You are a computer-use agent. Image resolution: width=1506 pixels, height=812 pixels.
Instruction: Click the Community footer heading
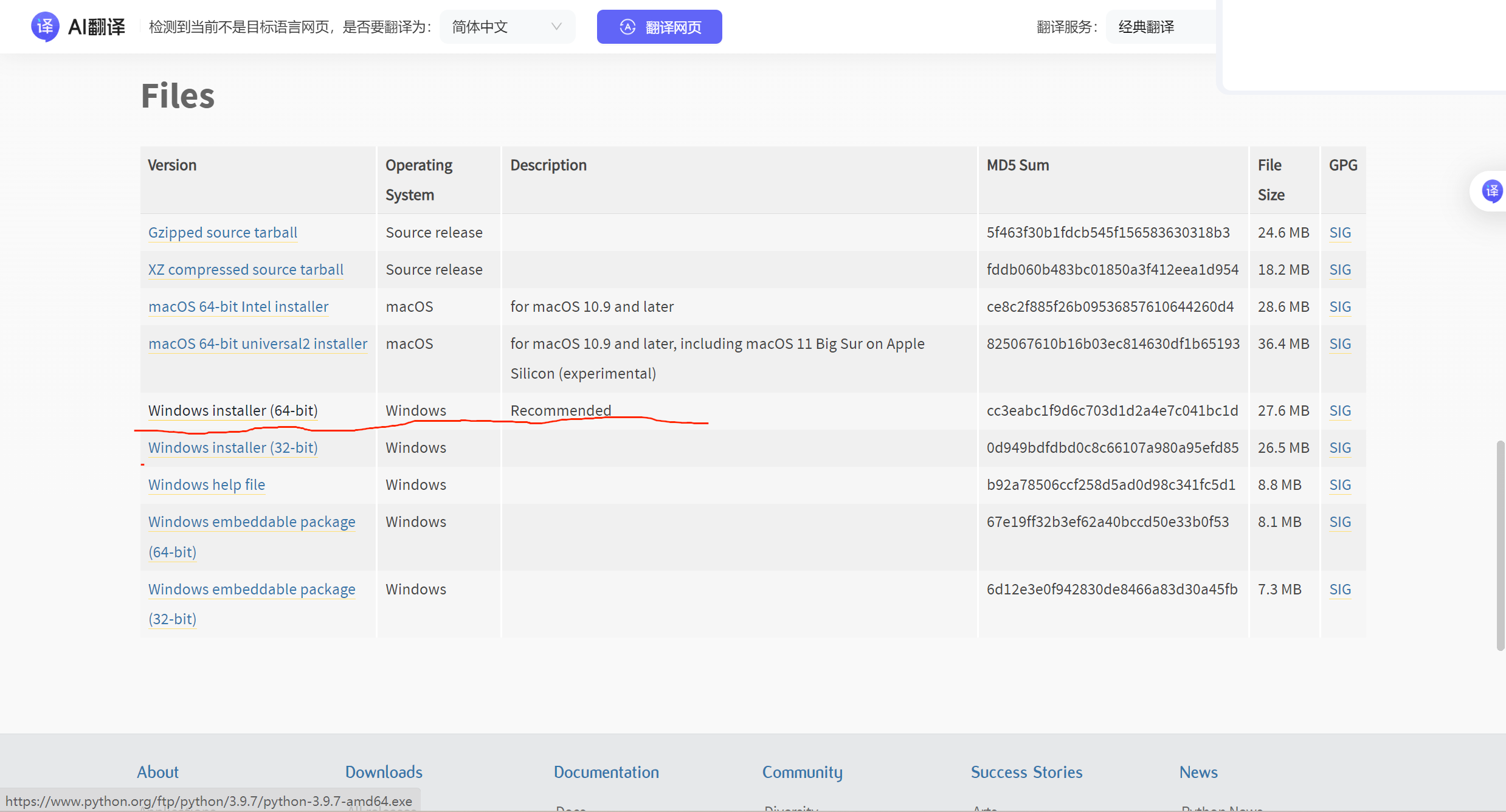[x=802, y=772]
